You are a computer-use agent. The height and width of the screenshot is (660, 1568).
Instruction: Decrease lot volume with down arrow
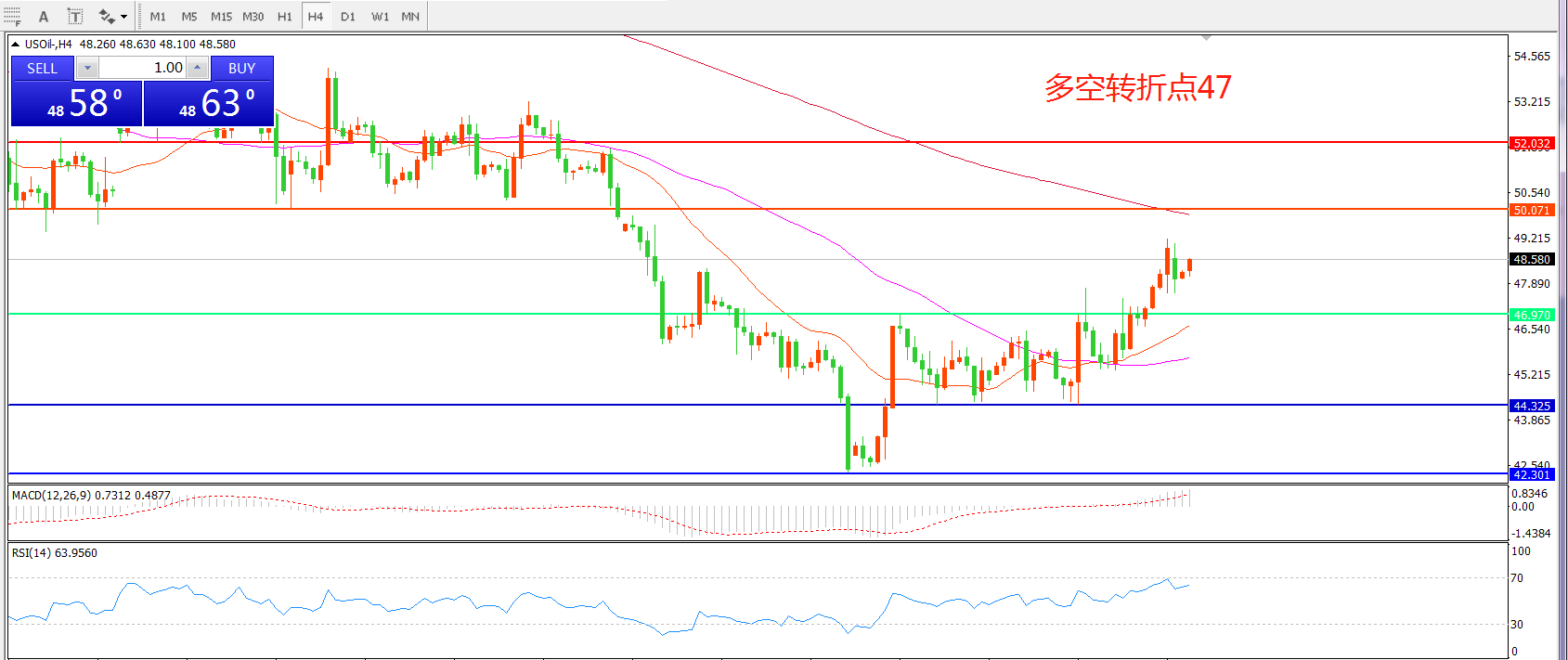pyautogui.click(x=87, y=68)
